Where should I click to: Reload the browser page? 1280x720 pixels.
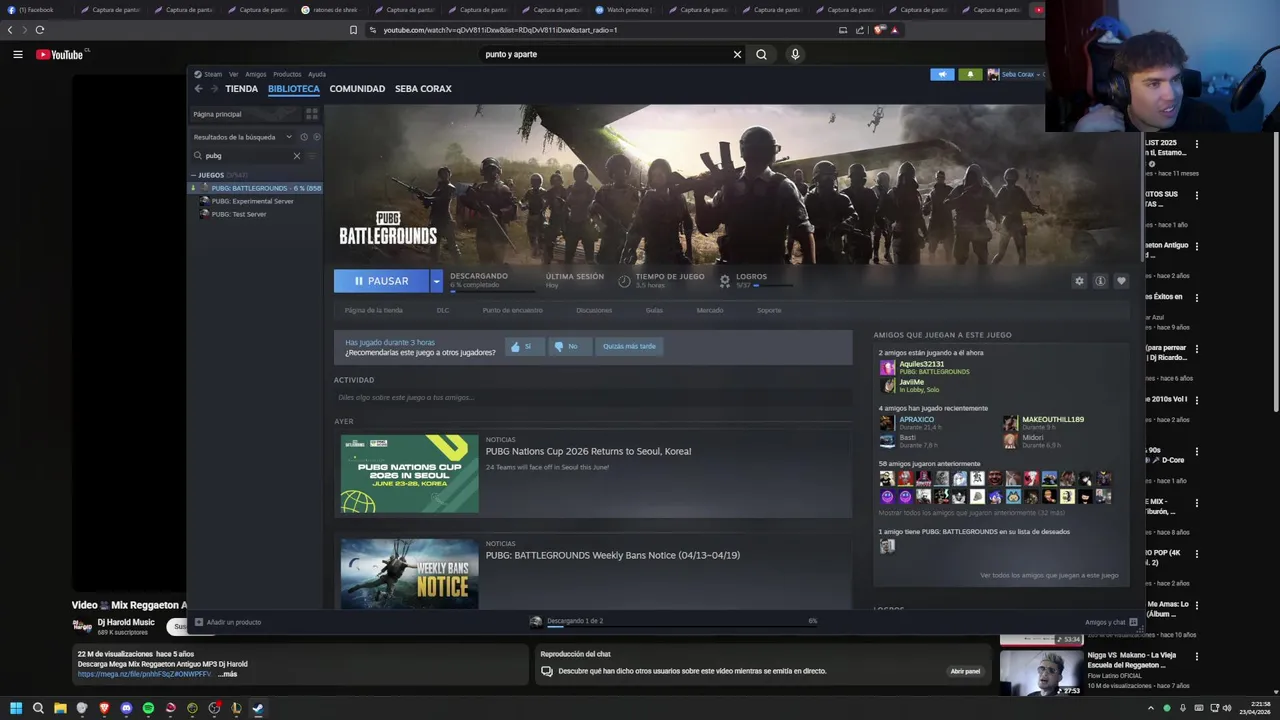[x=39, y=30]
